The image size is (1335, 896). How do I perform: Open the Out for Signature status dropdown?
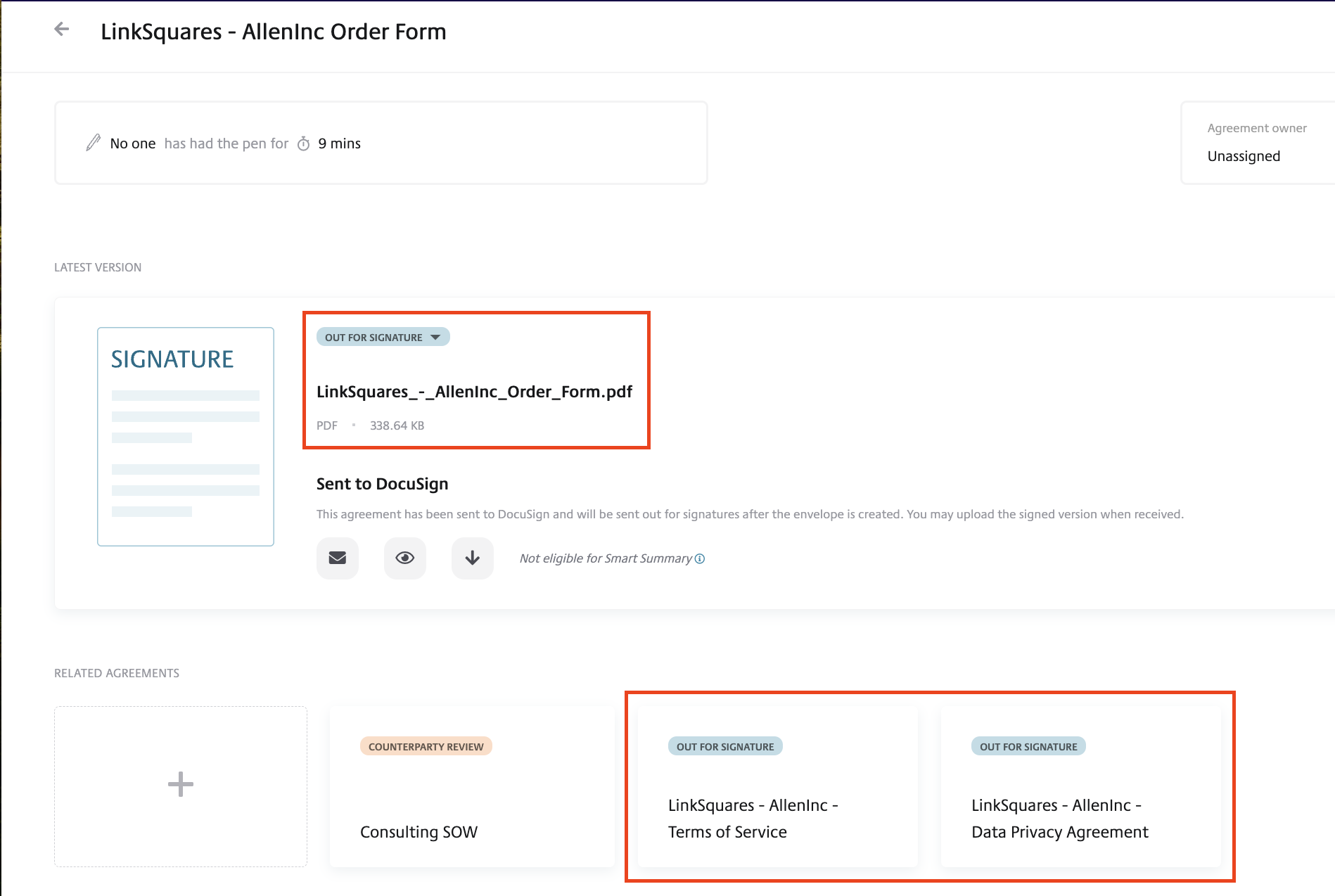point(383,337)
